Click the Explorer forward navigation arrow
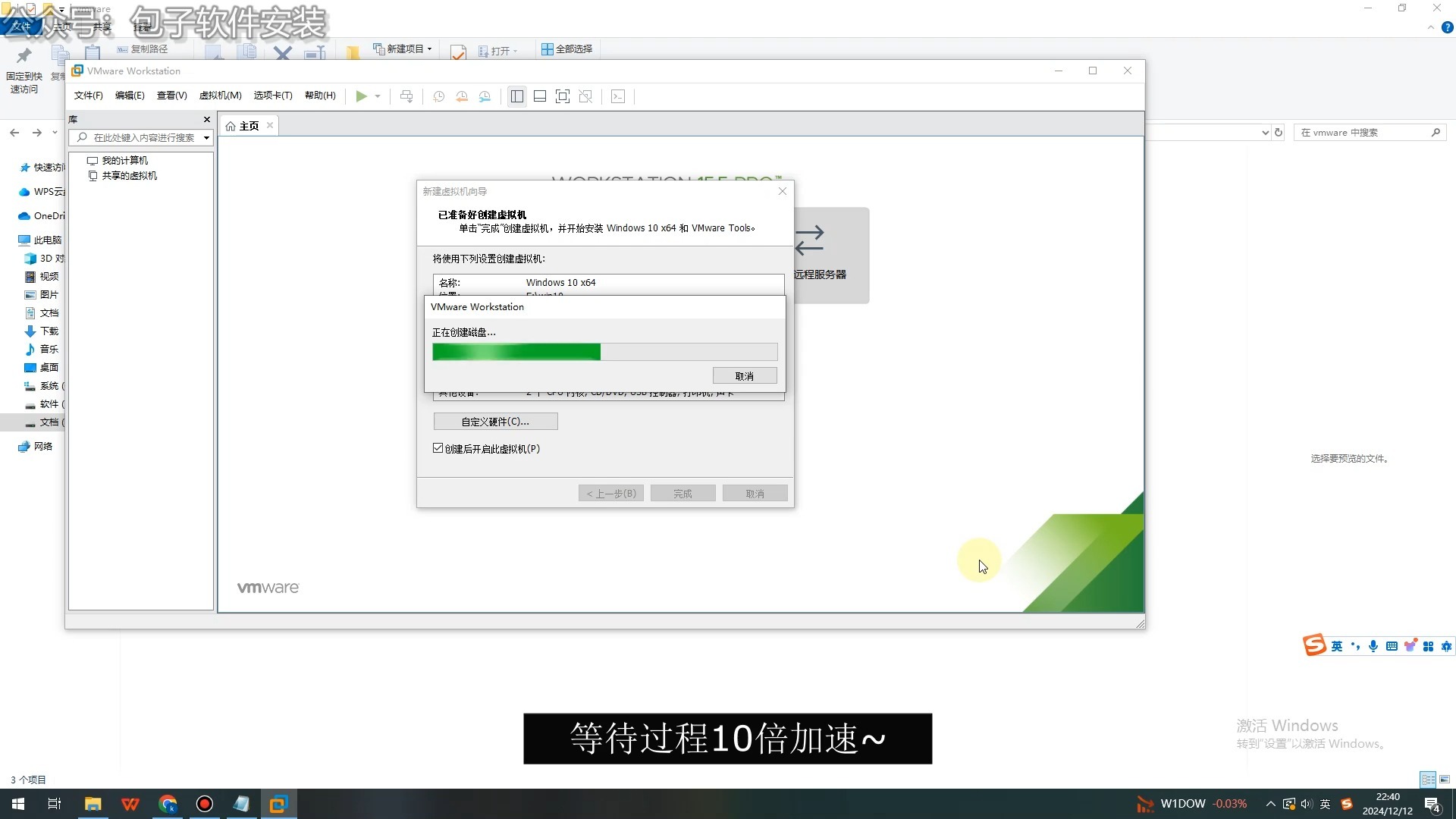 tap(36, 133)
